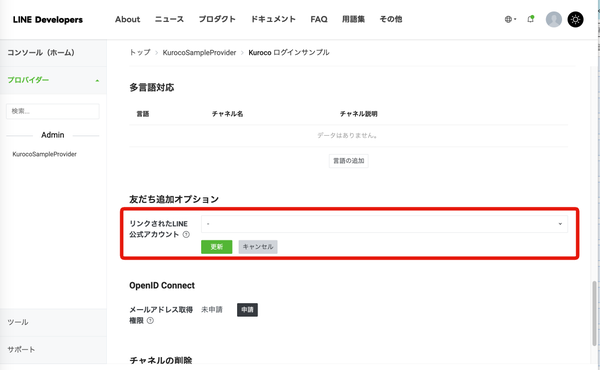Click the help icon next to メールアドレス取得権限
The height and width of the screenshot is (370, 600).
[150, 321]
